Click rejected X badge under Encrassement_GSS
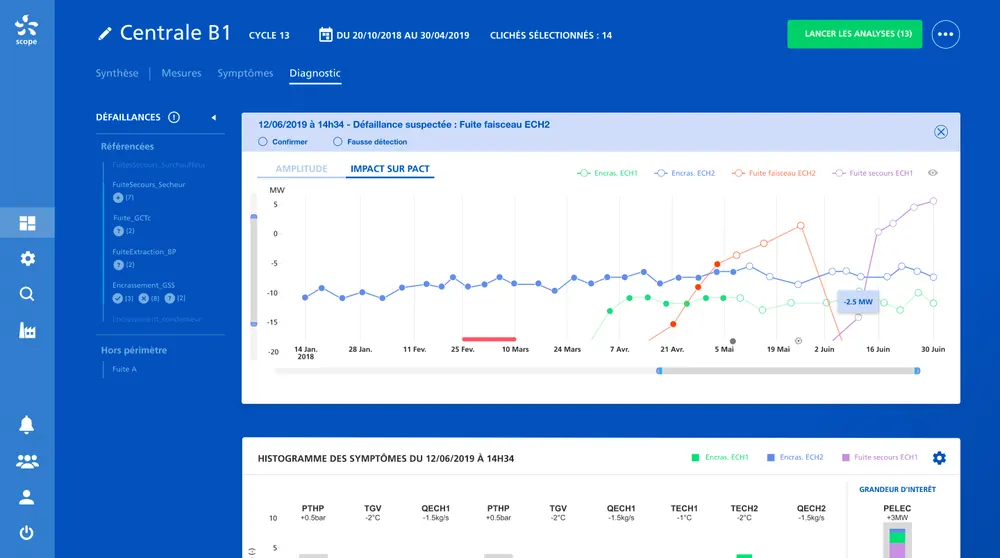Image resolution: width=1000 pixels, height=558 pixels. [143, 298]
